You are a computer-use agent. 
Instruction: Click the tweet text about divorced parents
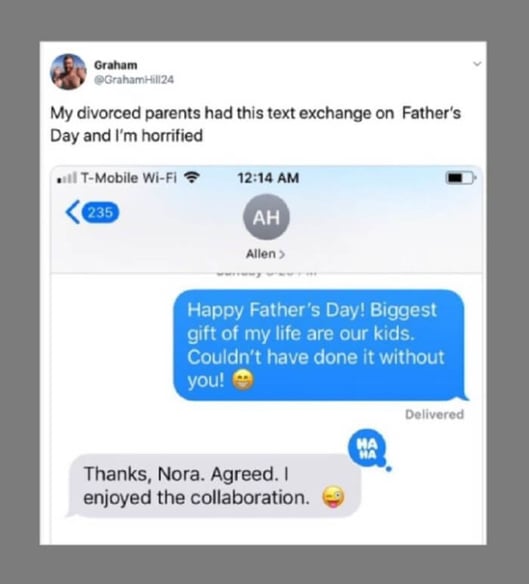256,124
